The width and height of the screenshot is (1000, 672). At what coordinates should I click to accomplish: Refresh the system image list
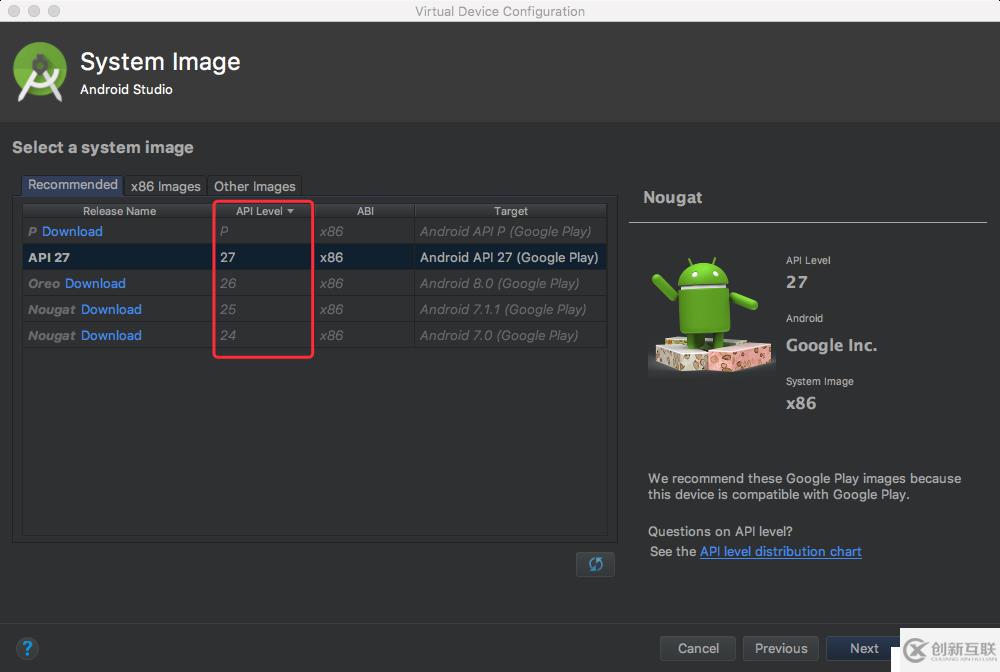coord(595,564)
